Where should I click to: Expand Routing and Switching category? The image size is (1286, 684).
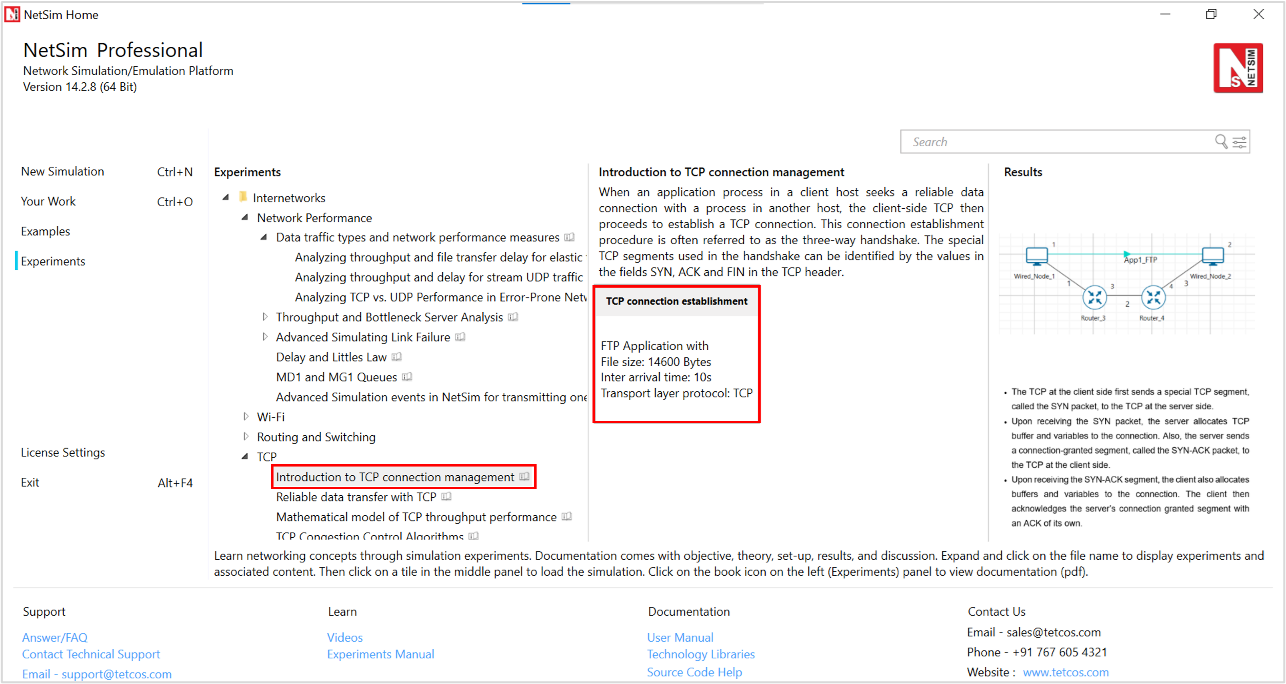tap(246, 437)
